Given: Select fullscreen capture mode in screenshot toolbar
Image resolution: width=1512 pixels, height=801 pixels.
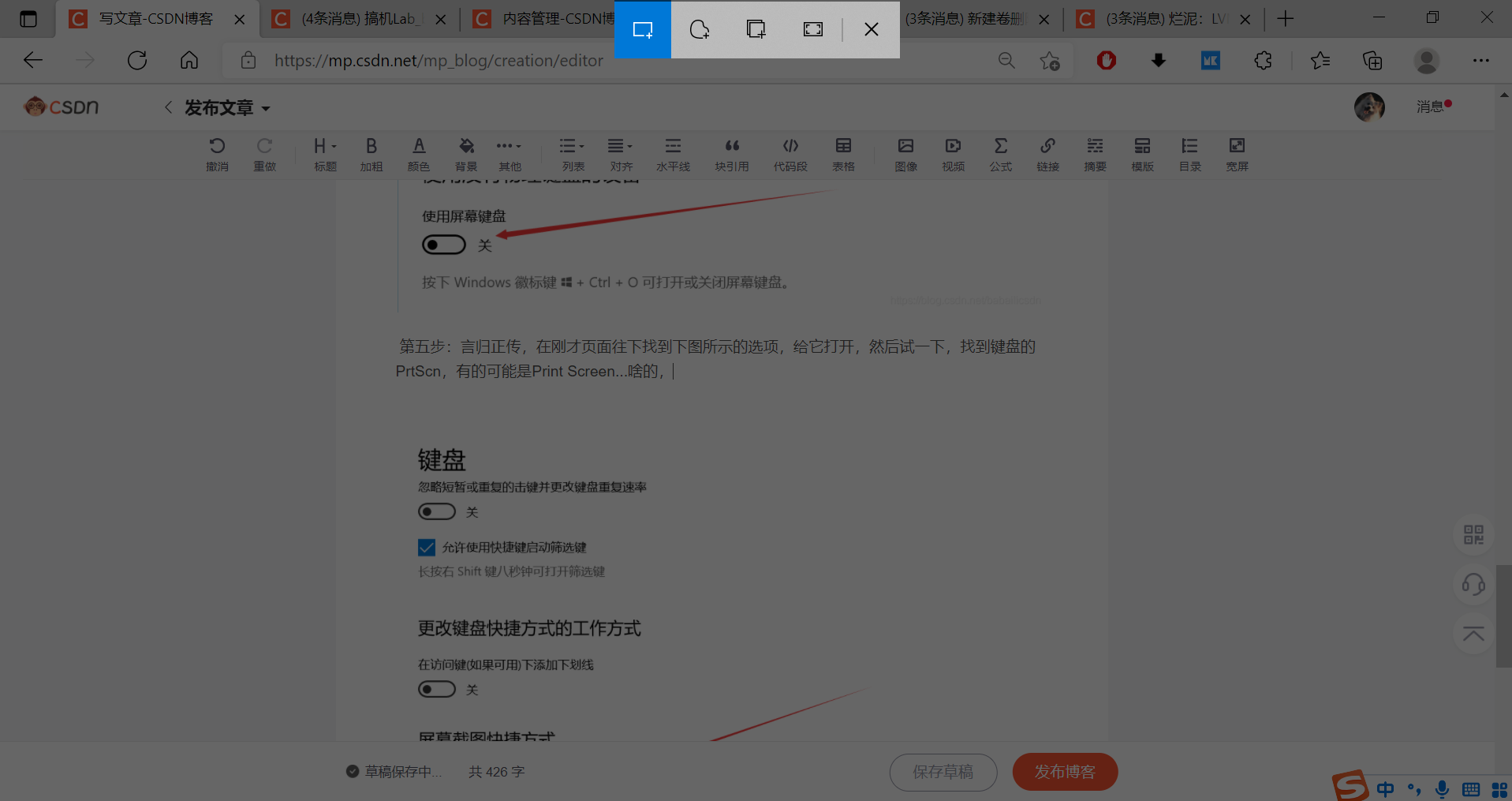Looking at the screenshot, I should pyautogui.click(x=812, y=29).
